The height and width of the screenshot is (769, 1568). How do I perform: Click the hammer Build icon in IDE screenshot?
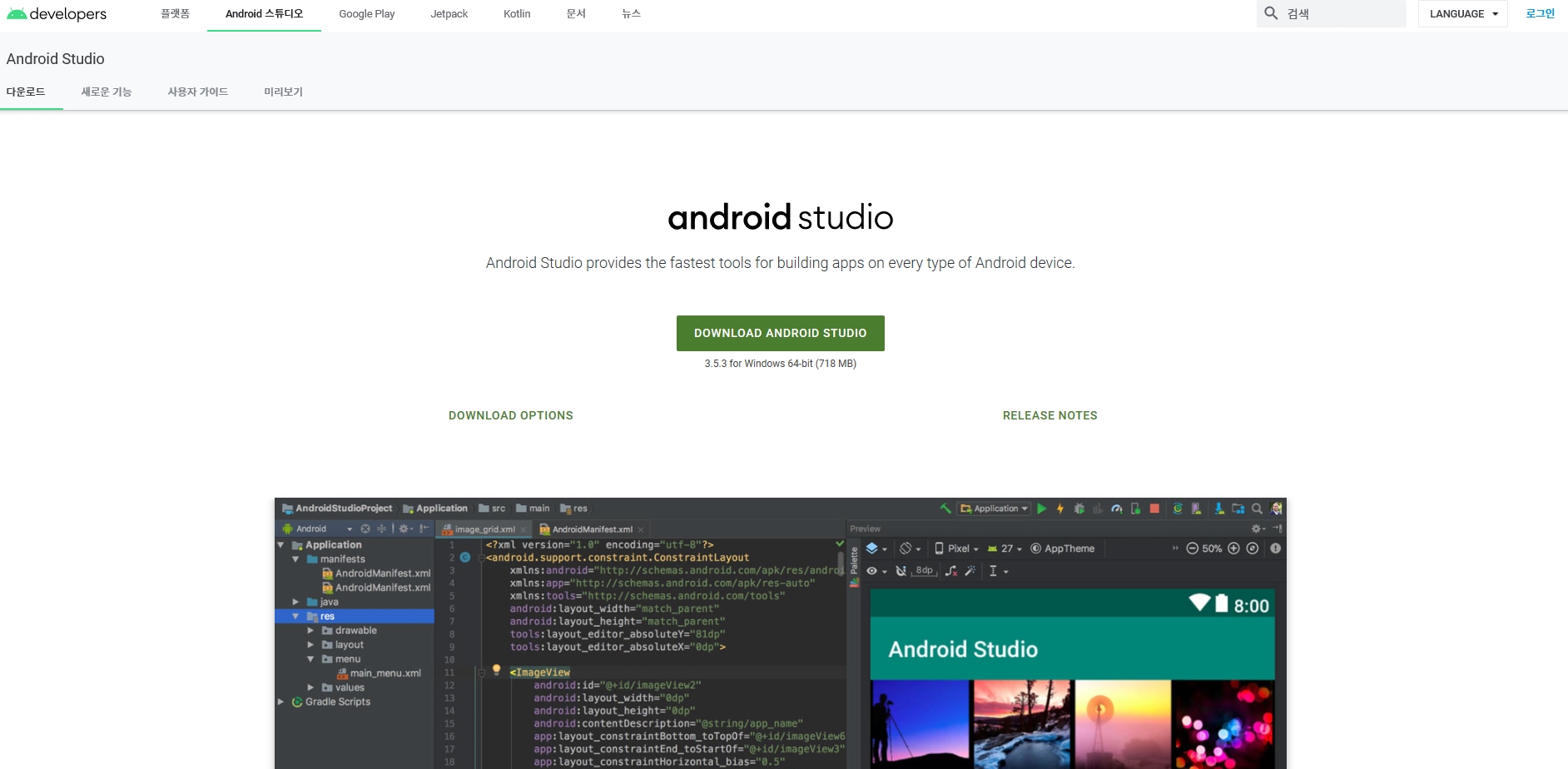click(x=945, y=509)
